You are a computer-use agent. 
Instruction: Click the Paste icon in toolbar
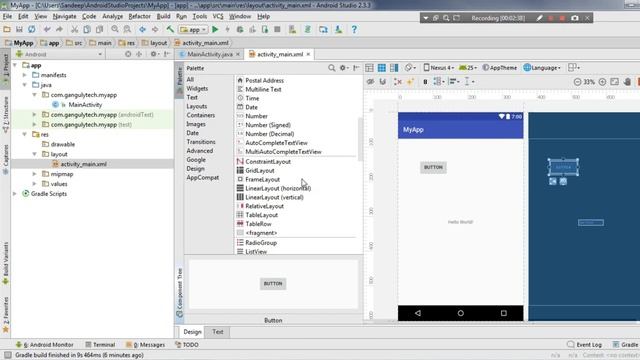pos(99,29)
